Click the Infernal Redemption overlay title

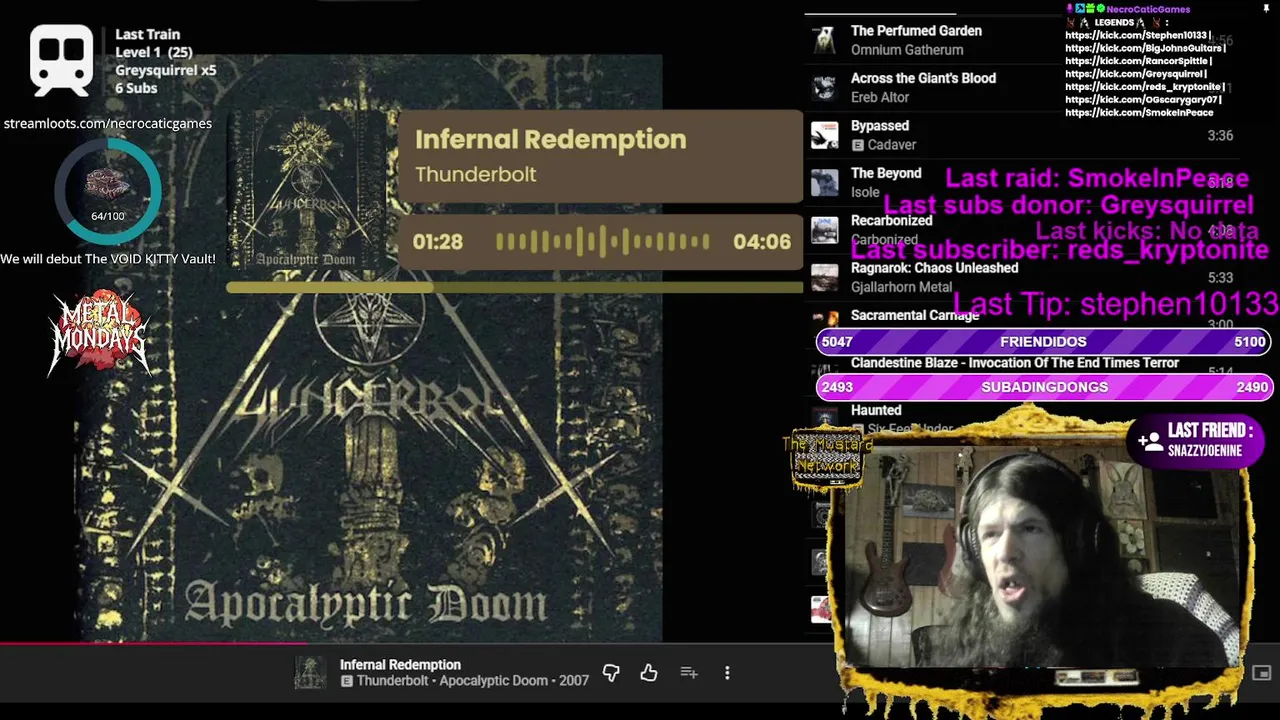tap(551, 140)
